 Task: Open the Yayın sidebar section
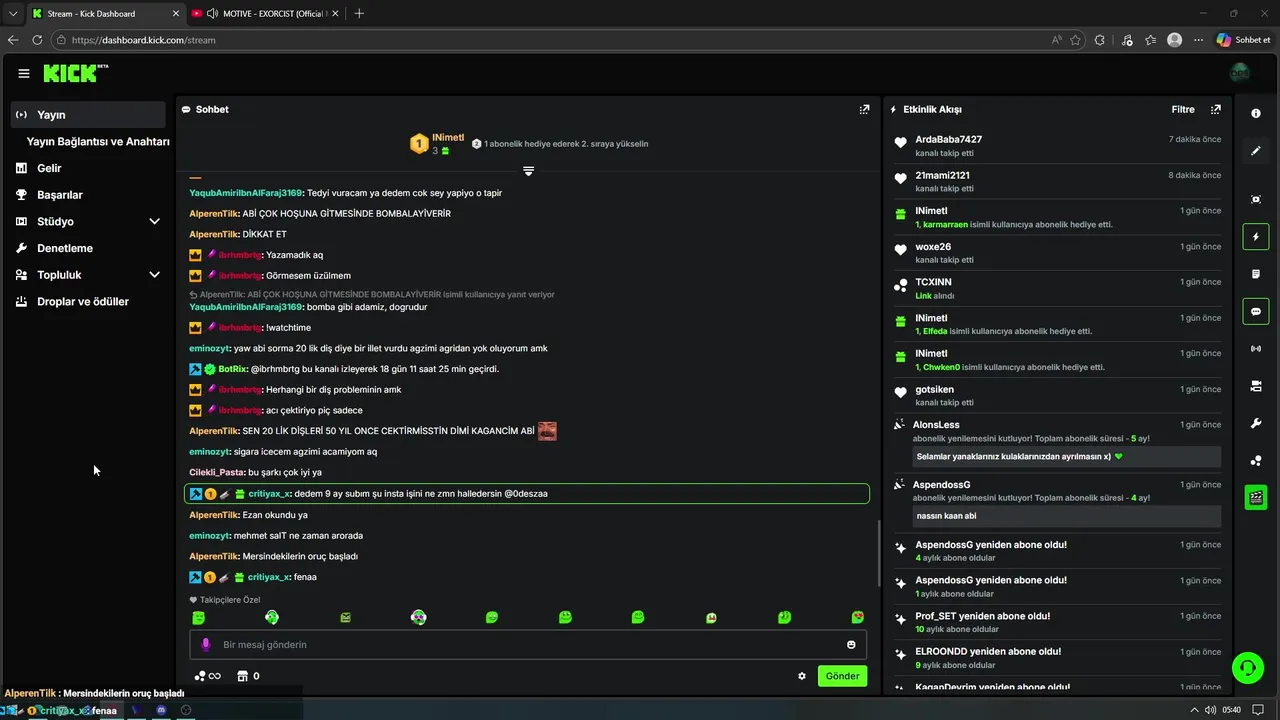tap(88, 115)
